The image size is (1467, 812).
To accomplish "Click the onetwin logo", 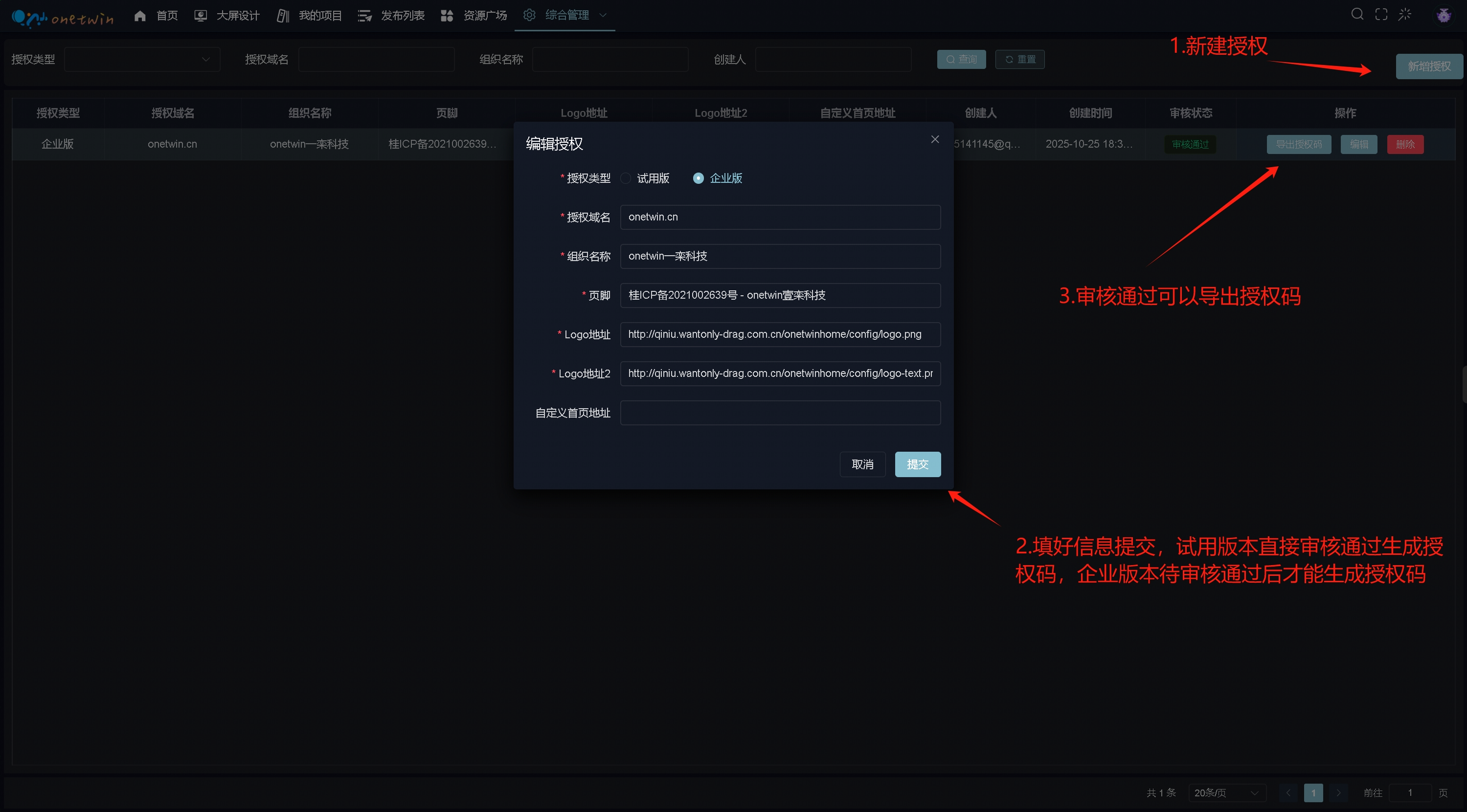I will [x=62, y=17].
